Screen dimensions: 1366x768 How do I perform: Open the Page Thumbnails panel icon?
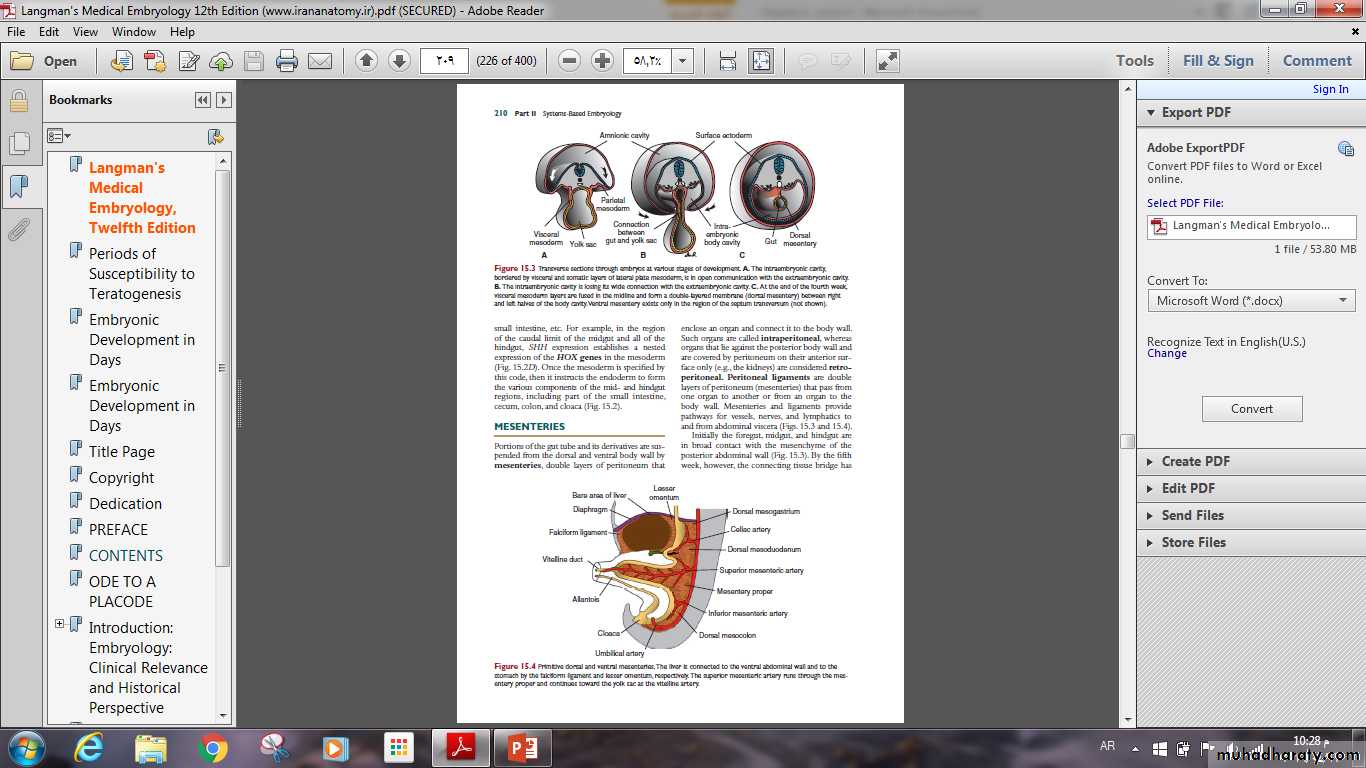(18, 144)
